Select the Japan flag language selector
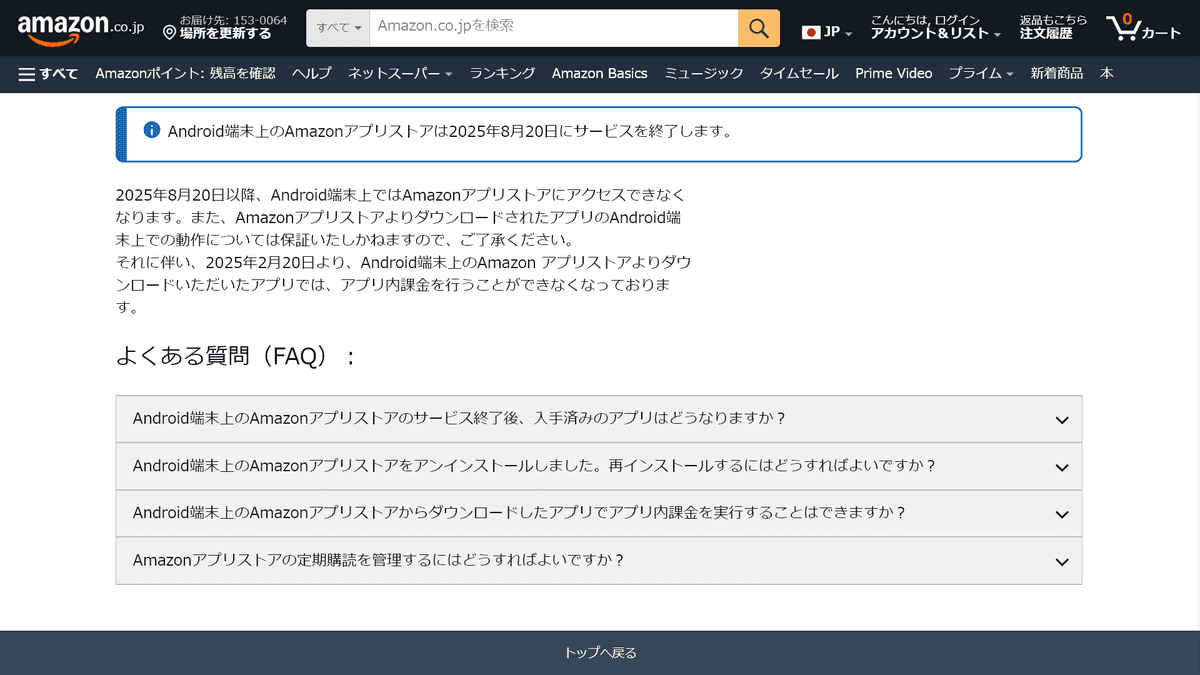 click(826, 32)
